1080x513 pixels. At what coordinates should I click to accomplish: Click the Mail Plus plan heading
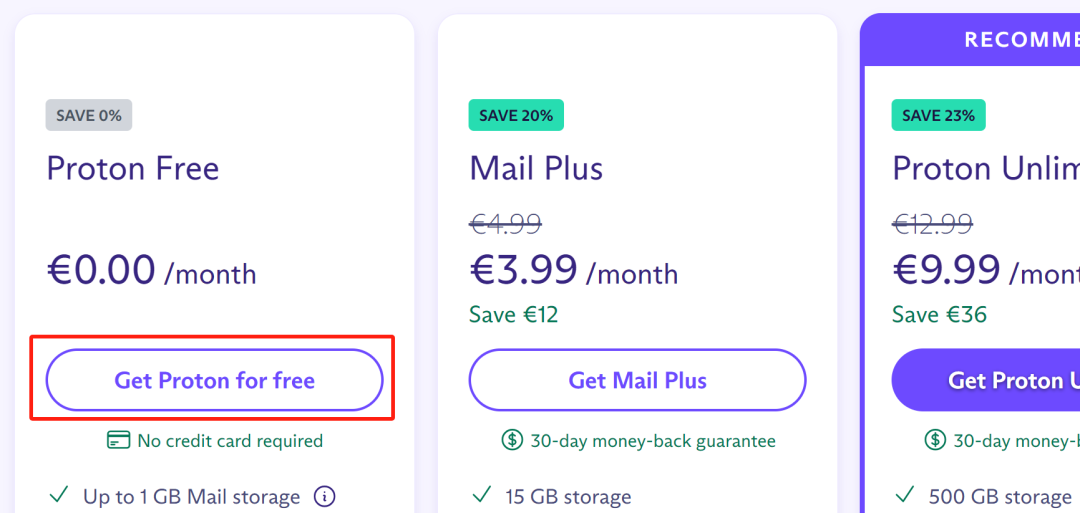coord(536,168)
